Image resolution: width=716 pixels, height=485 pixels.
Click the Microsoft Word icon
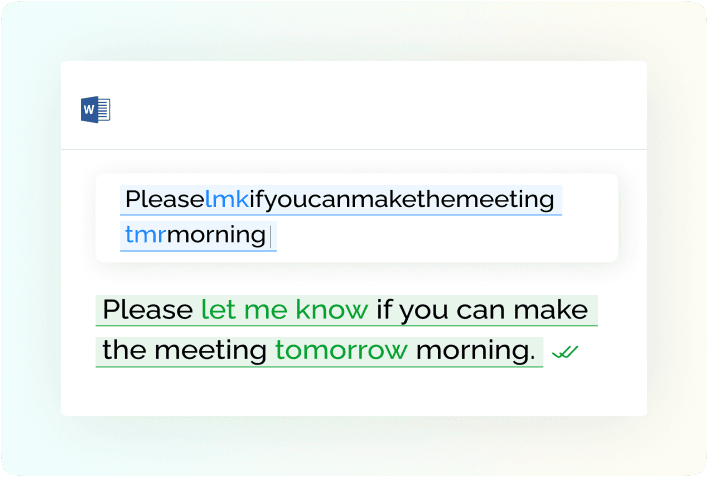coord(96,109)
